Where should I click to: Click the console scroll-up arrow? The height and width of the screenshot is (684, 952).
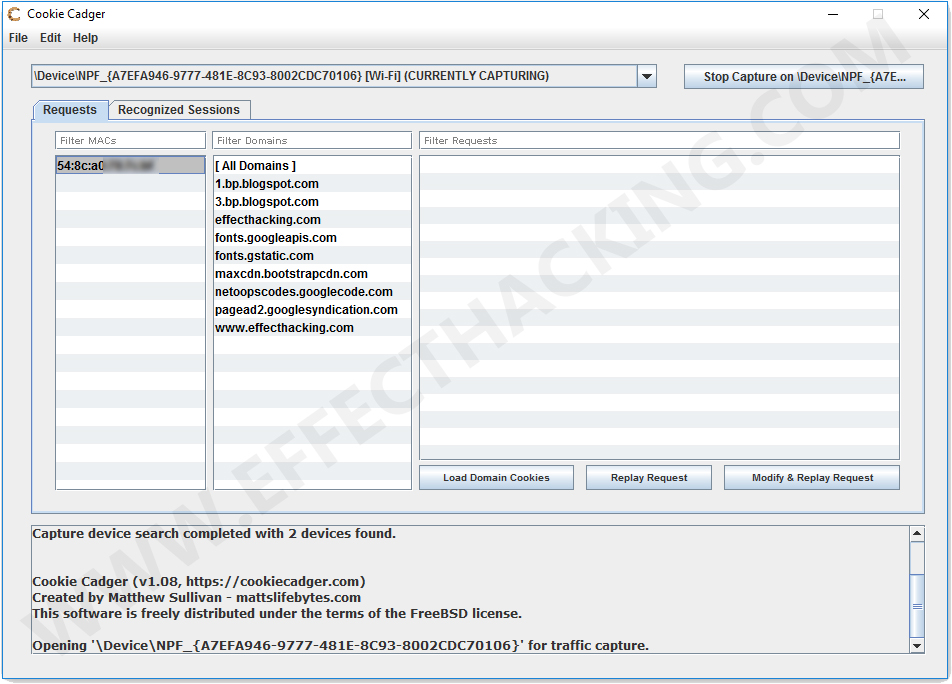(916, 533)
